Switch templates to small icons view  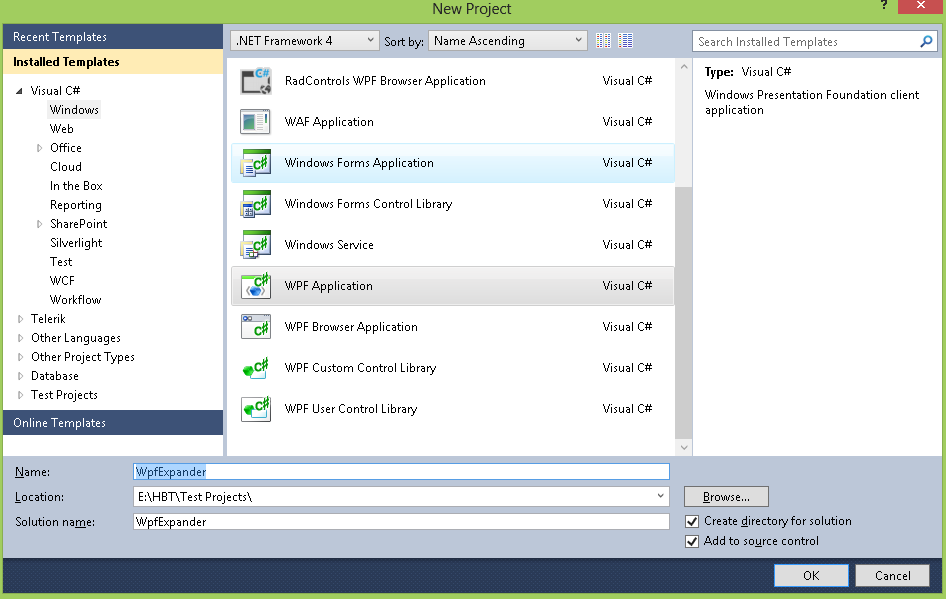(625, 40)
